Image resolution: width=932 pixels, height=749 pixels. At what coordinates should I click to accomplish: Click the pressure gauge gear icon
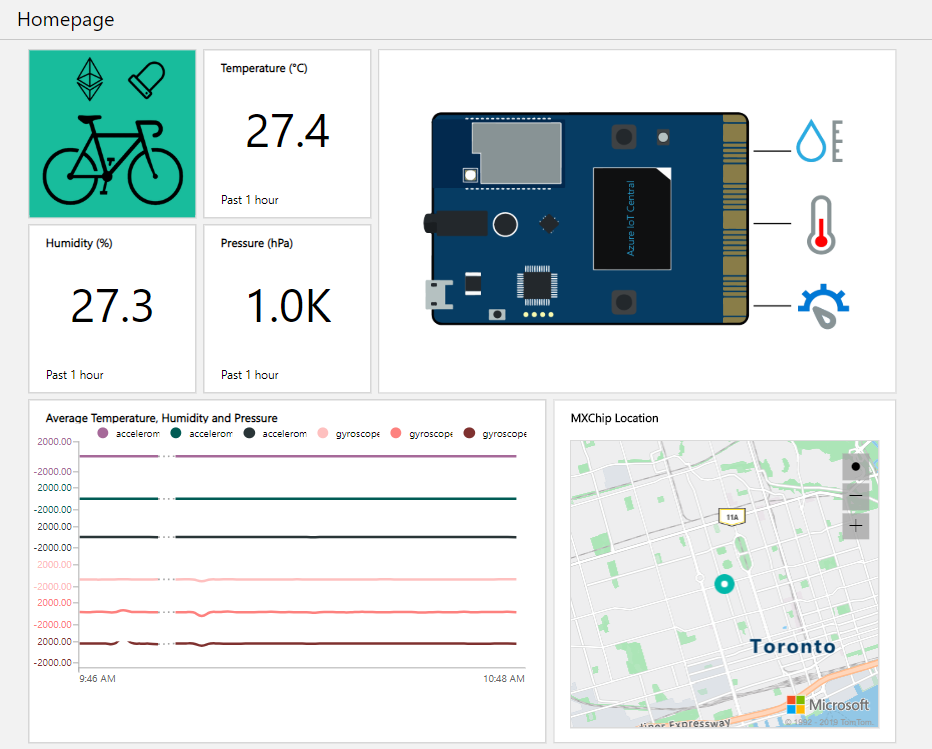[x=823, y=306]
